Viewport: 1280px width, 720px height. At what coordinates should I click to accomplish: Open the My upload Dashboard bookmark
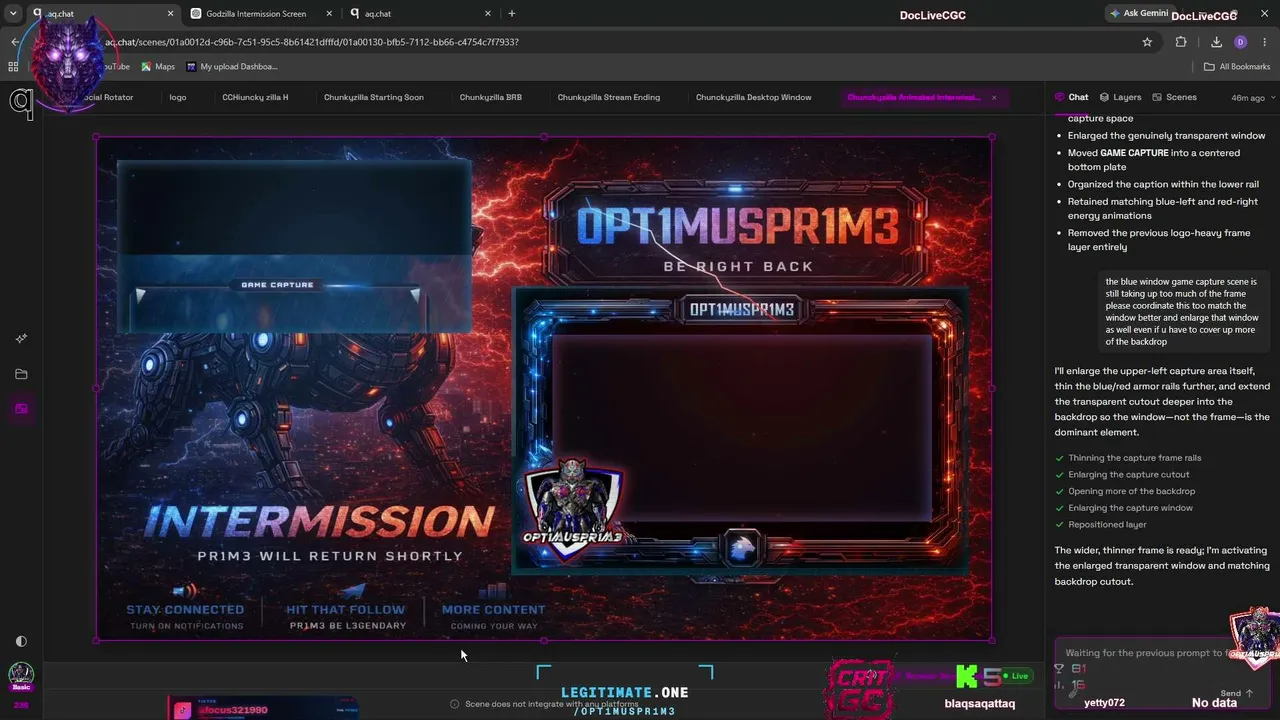[231, 67]
